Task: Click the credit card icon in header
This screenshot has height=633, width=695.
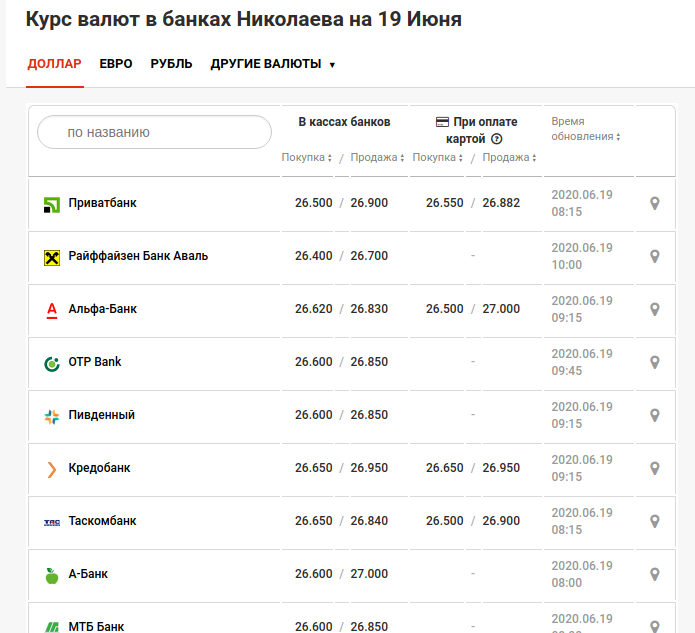Action: pos(442,122)
